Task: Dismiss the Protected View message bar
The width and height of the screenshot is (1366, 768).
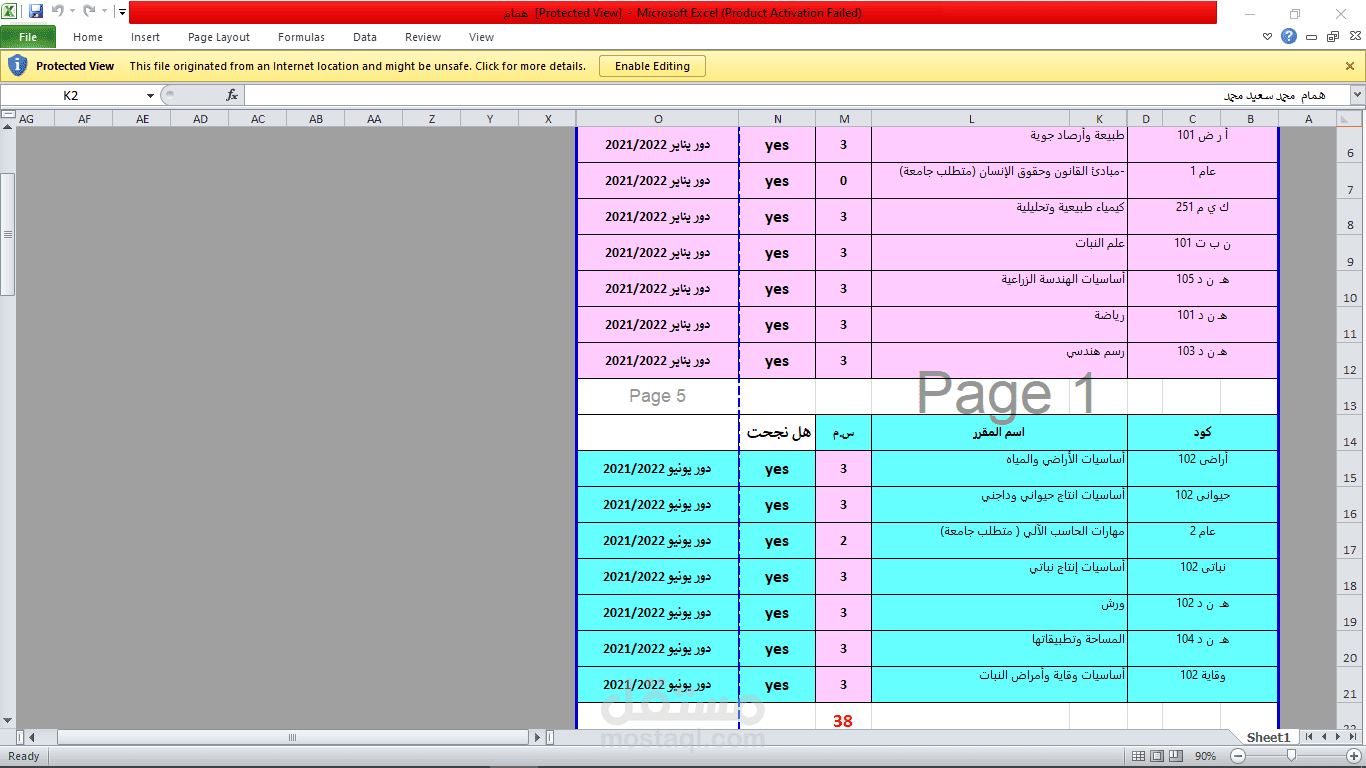Action: (x=1349, y=66)
